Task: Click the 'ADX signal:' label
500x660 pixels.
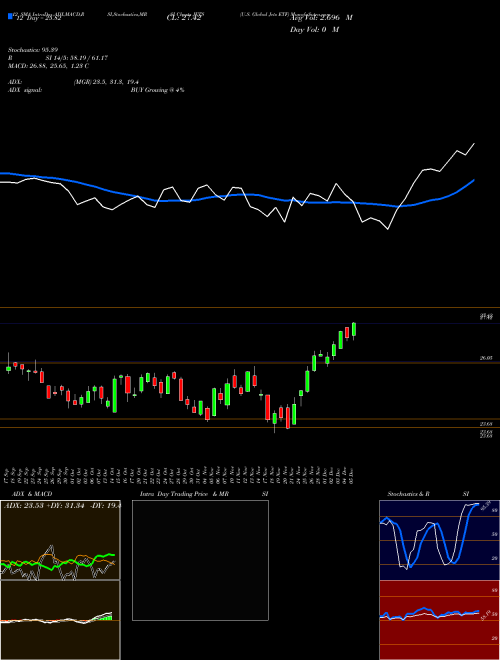Action: coord(25,90)
